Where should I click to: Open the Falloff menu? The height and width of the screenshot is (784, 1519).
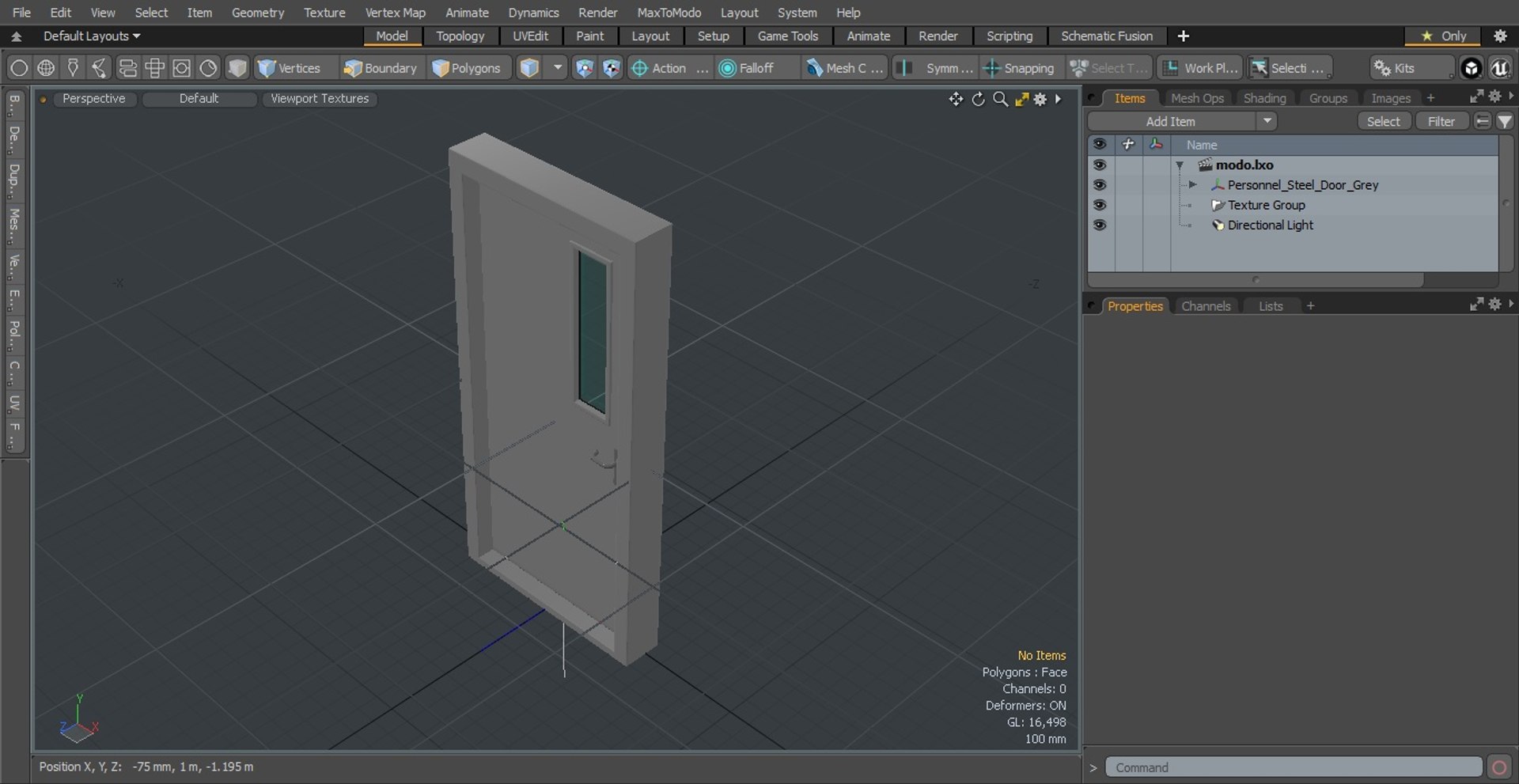click(x=756, y=68)
